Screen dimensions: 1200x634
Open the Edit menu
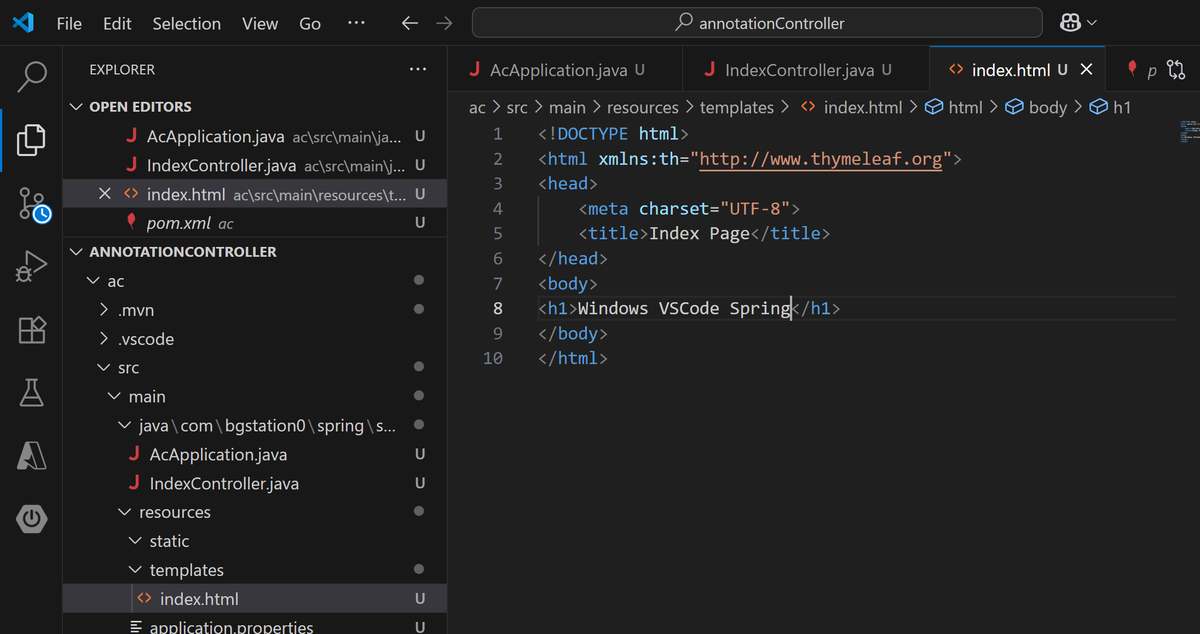pos(117,23)
